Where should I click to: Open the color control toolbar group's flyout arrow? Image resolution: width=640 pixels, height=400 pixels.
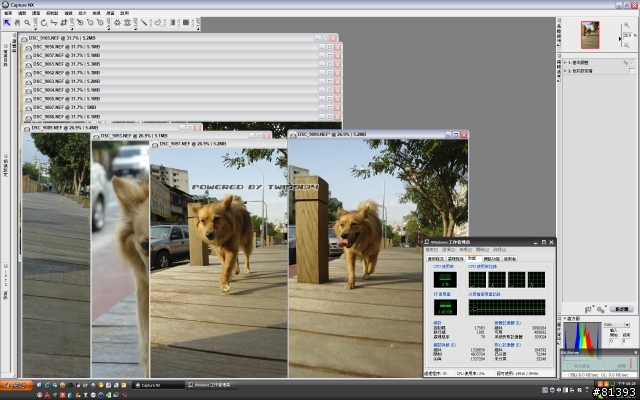pos(136,29)
